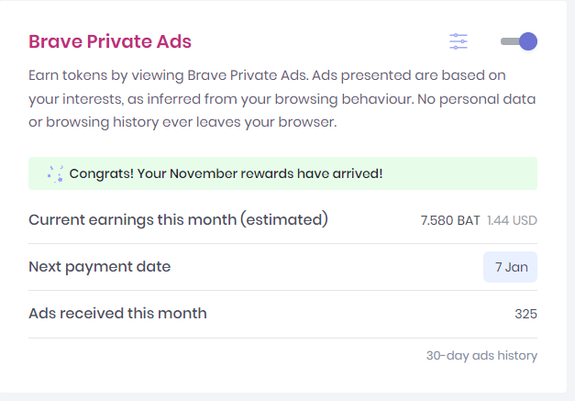
Task: Click the confetti icon in the Congrats banner
Action: 55,174
